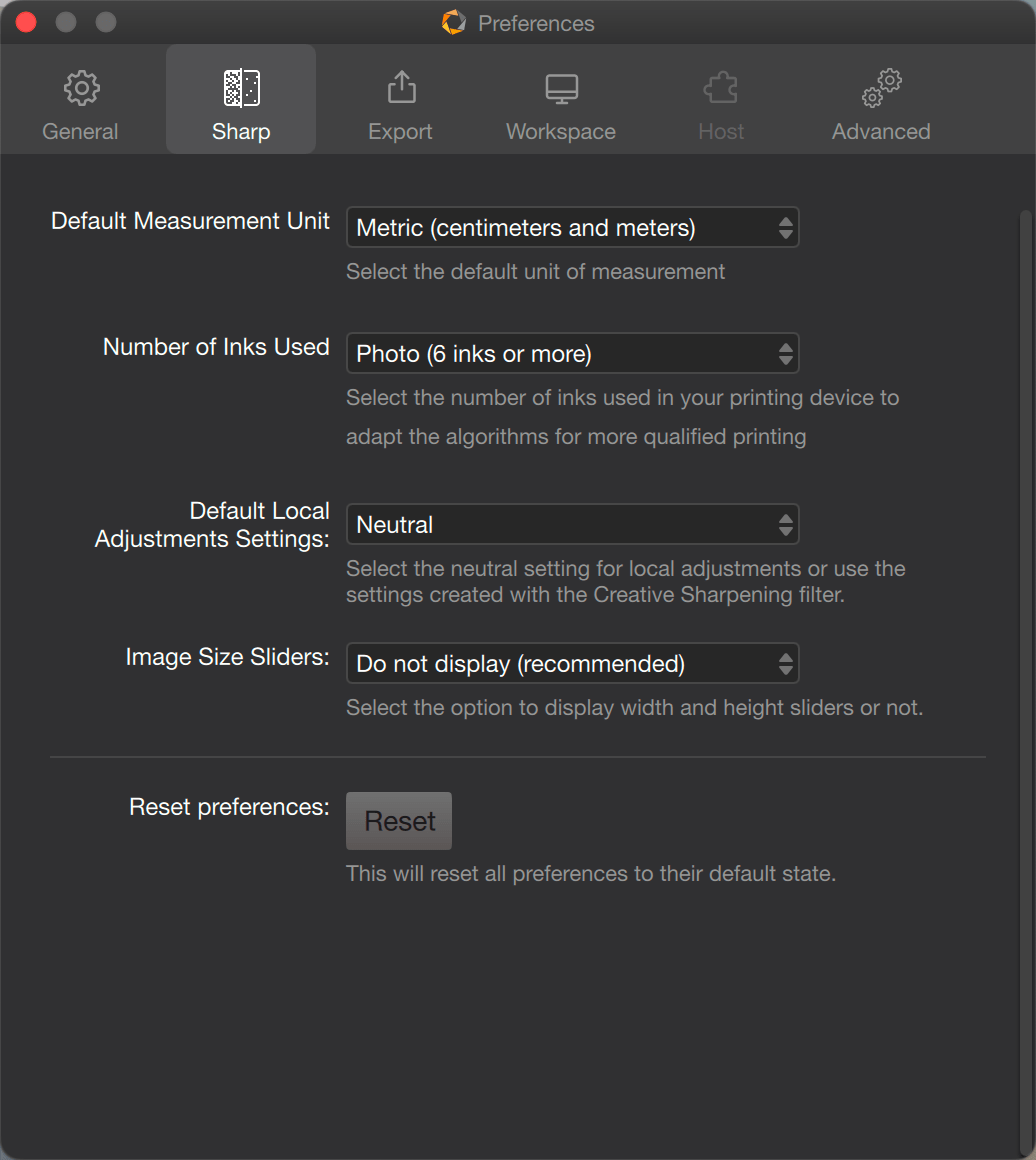Click the Workspace monitor icon
Viewport: 1036px width, 1160px height.
click(562, 89)
